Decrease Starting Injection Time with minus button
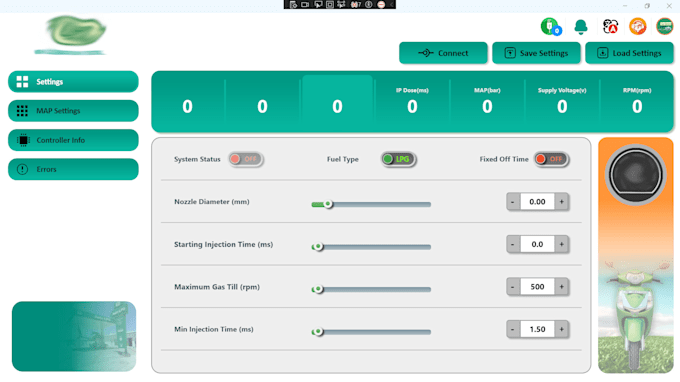 (x=513, y=244)
